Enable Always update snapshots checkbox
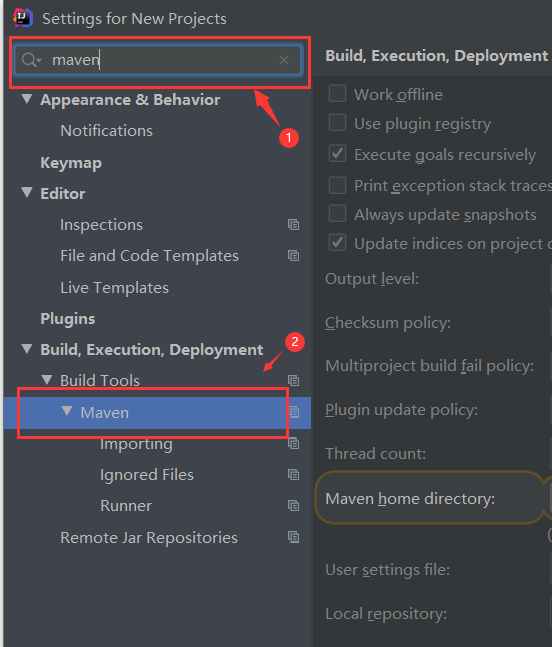The width and height of the screenshot is (552, 647). 337,214
